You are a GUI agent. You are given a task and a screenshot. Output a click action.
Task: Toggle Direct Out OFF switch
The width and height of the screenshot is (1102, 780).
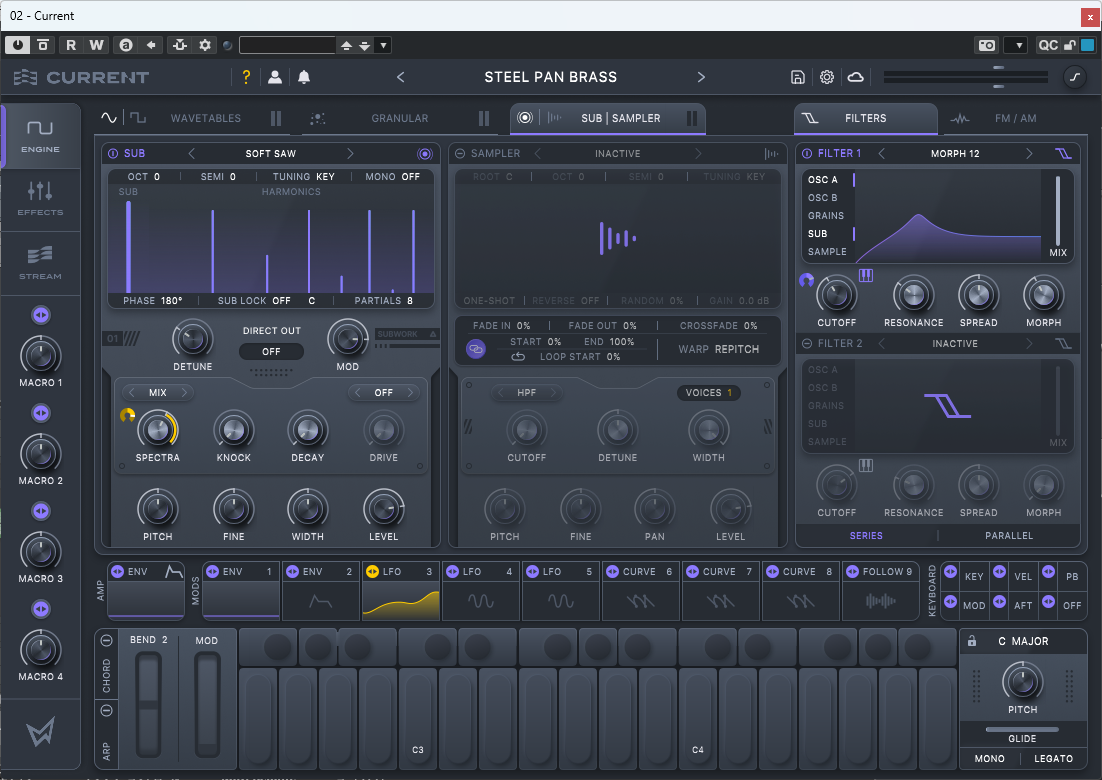pos(271,351)
